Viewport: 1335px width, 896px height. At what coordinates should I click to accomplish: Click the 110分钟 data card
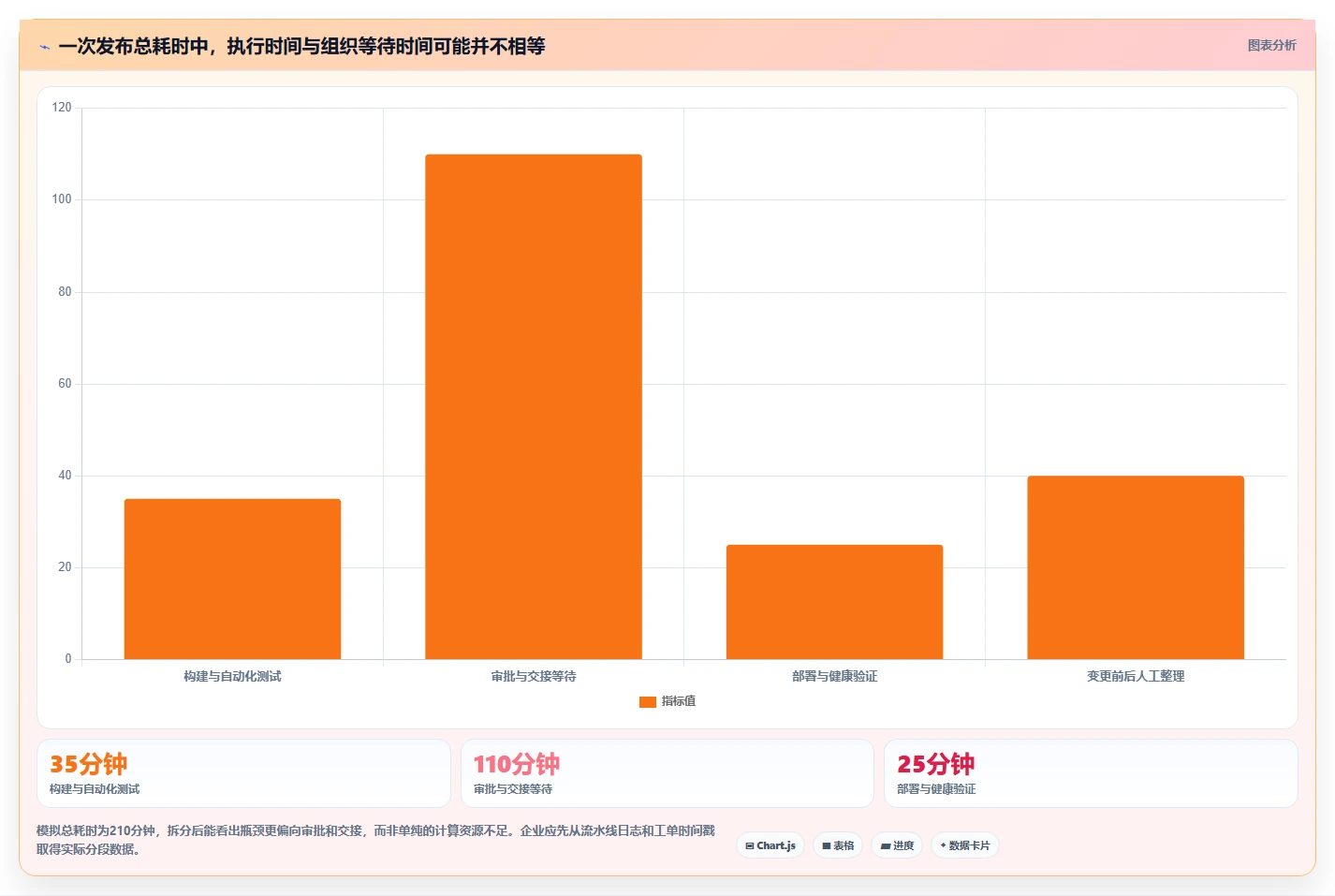667,773
